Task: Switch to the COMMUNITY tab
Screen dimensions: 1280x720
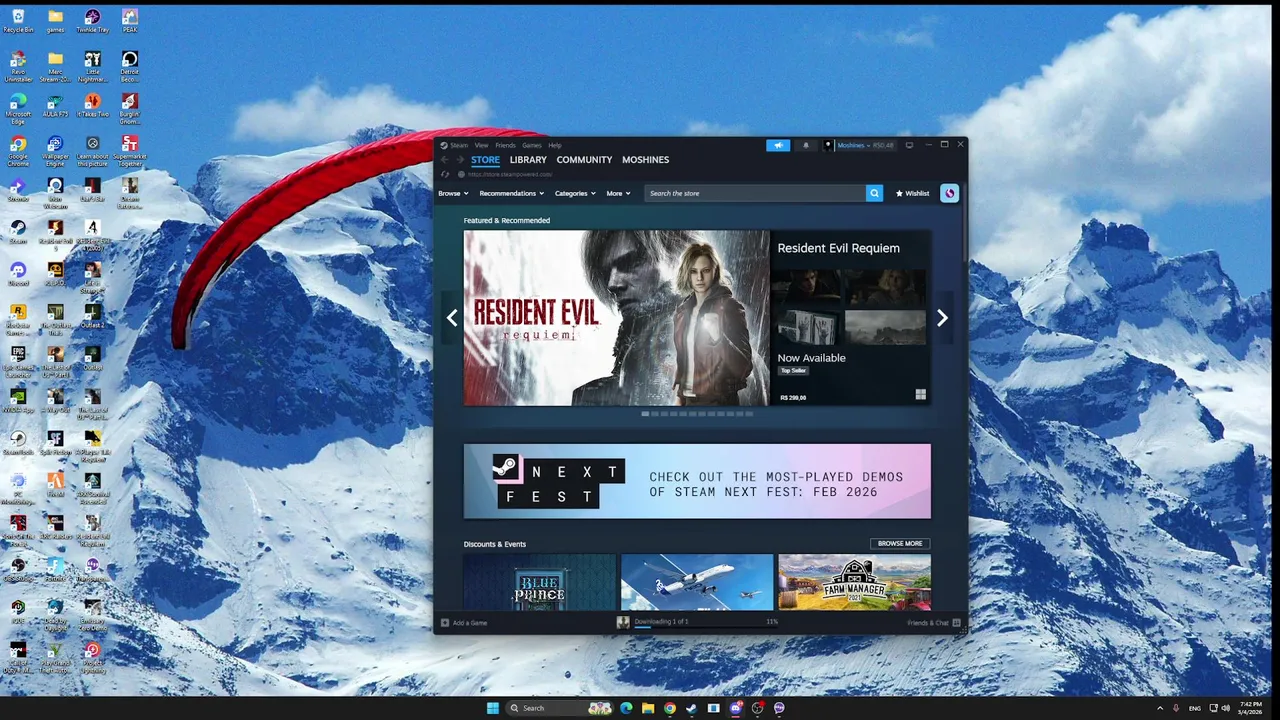Action: [x=584, y=160]
